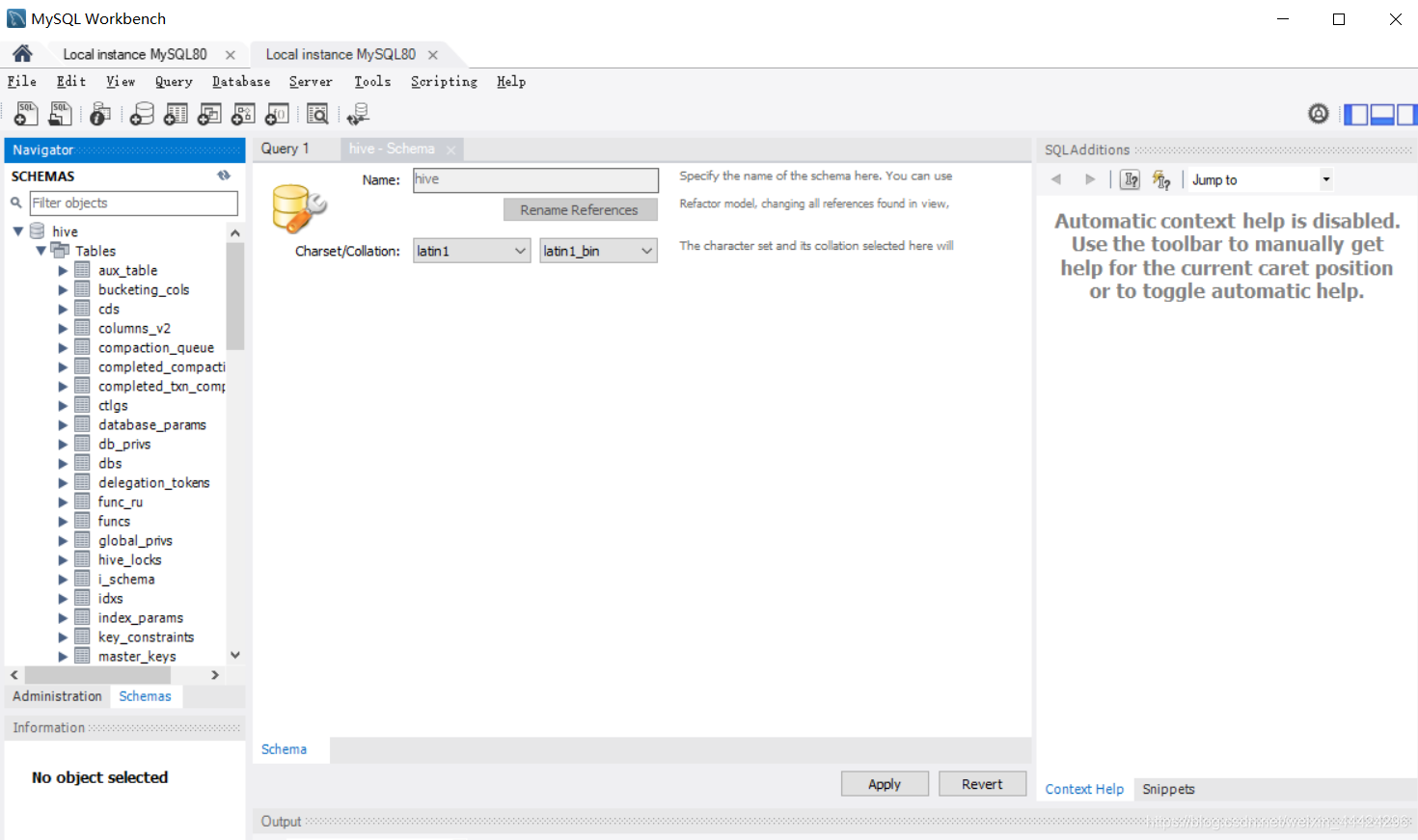This screenshot has height=840, width=1418.
Task: Open the collation latin1_bin dropdown
Action: pyautogui.click(x=598, y=251)
